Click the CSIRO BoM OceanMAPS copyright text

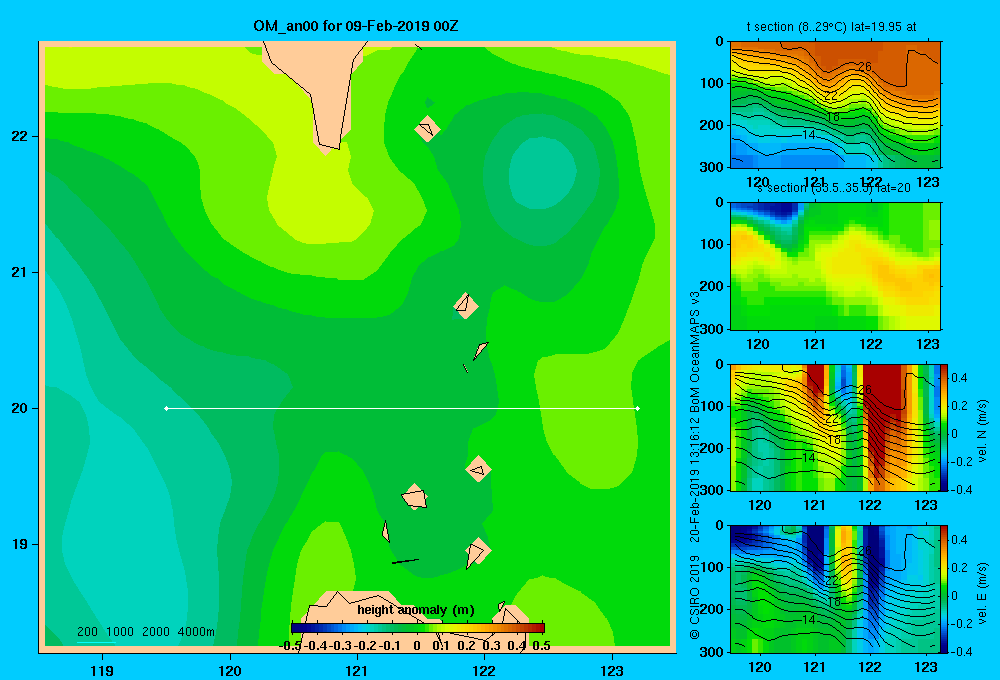coord(695,464)
